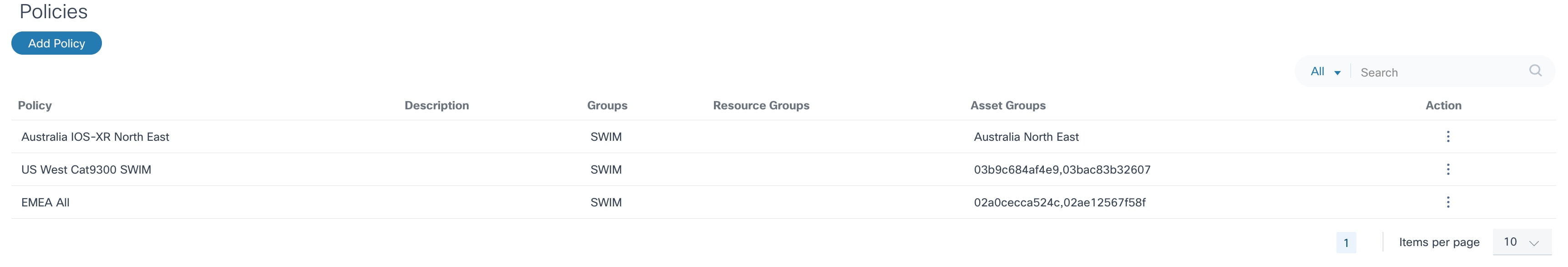Open actions menu for US West Cat9300 SWIM
This screenshot has width=1568, height=267.
[x=1447, y=169]
